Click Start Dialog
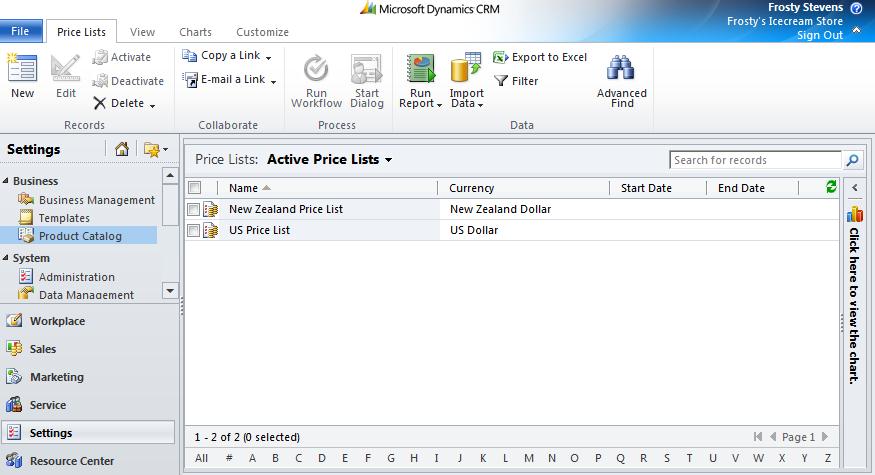The height and width of the screenshot is (475, 875). [x=367, y=81]
